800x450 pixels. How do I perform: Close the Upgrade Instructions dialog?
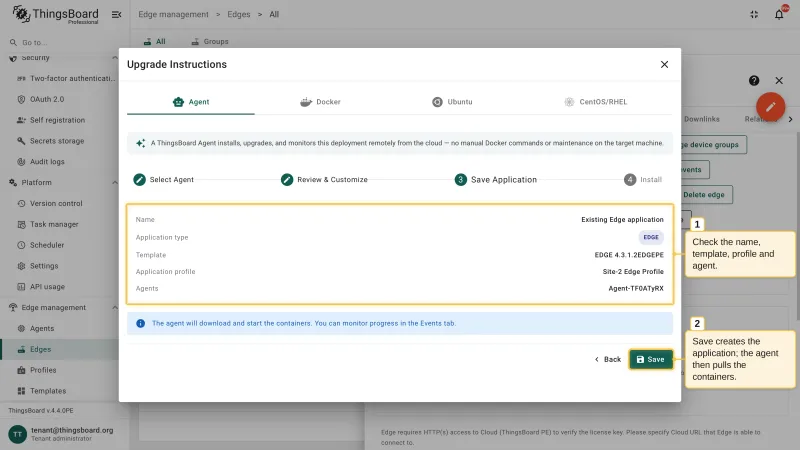pos(664,64)
